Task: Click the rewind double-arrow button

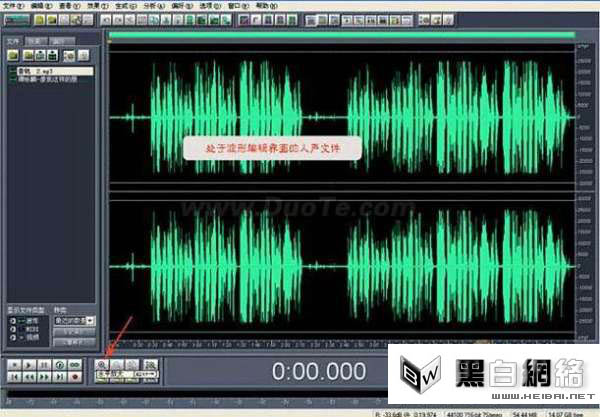Action: click(x=29, y=377)
